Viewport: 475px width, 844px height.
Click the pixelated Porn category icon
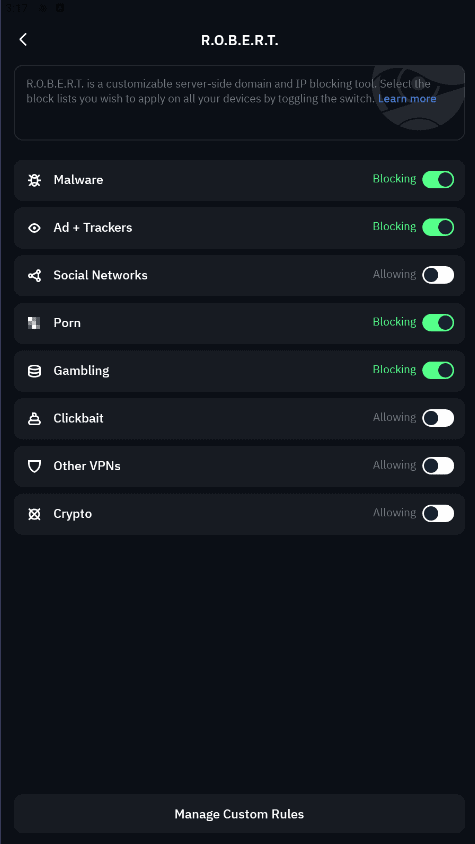pyautogui.click(x=34, y=323)
